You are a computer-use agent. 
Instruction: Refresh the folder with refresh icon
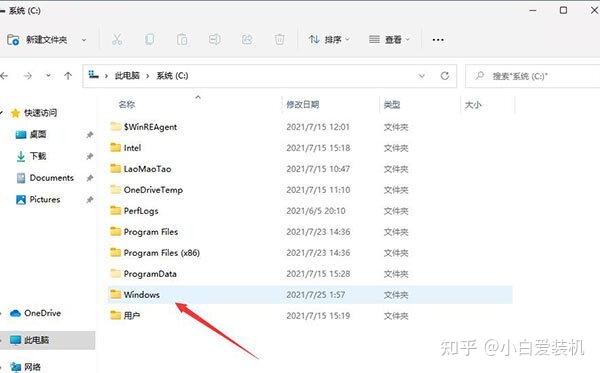pos(445,76)
